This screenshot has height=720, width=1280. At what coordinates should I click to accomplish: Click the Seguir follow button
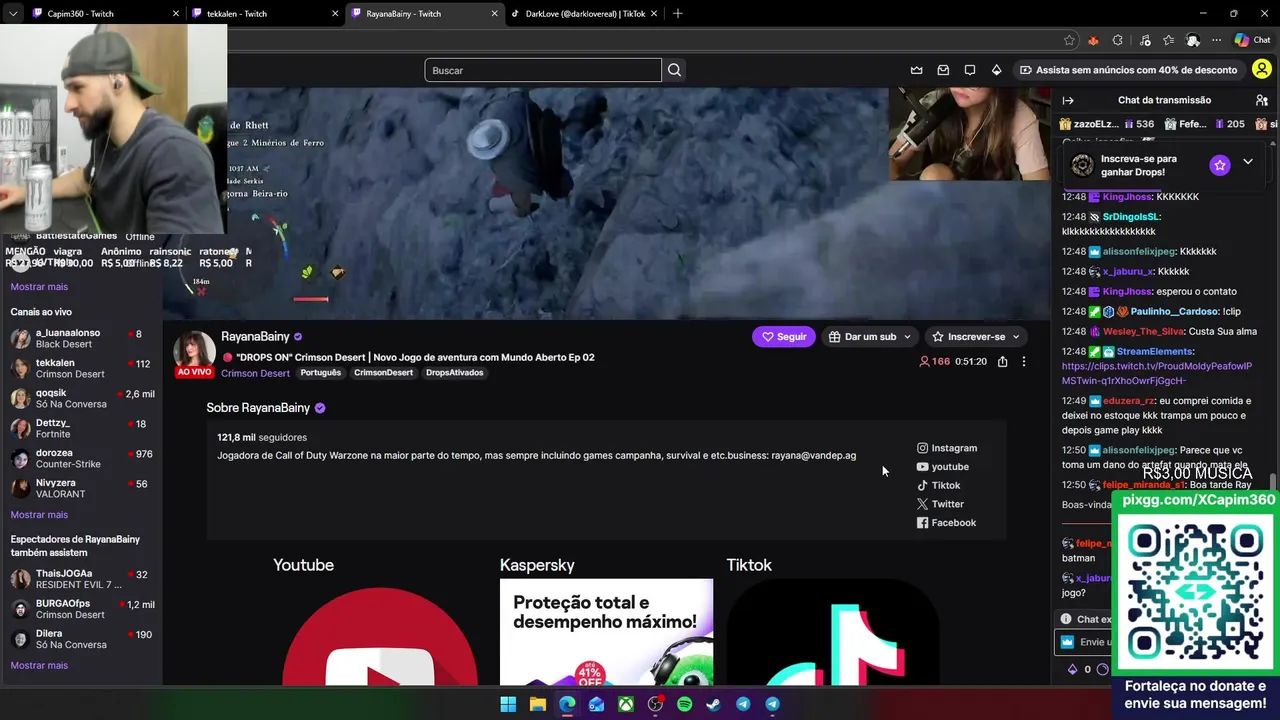pos(784,337)
